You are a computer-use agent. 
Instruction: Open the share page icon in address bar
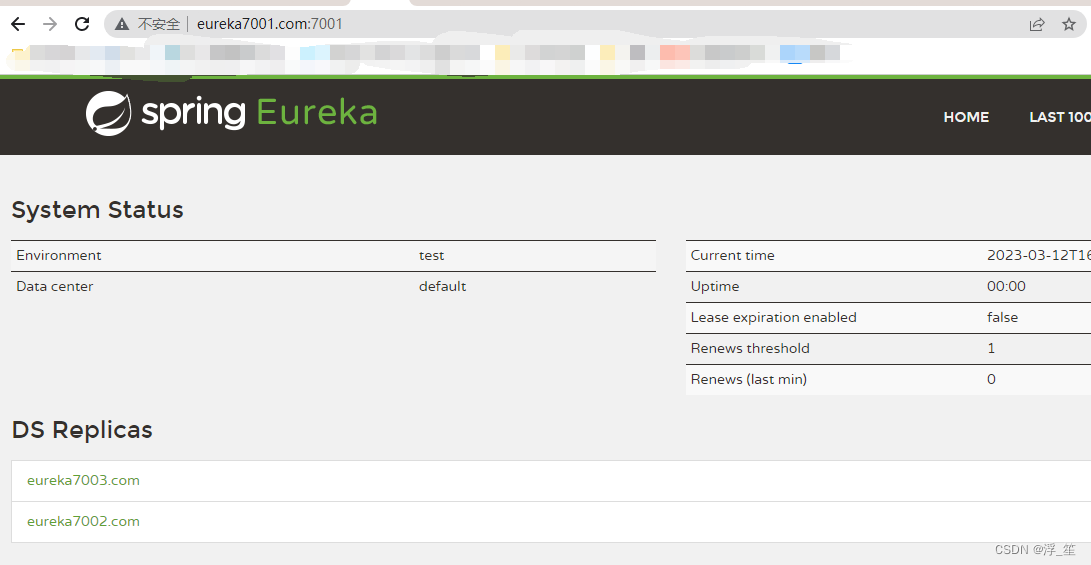[x=1037, y=24]
